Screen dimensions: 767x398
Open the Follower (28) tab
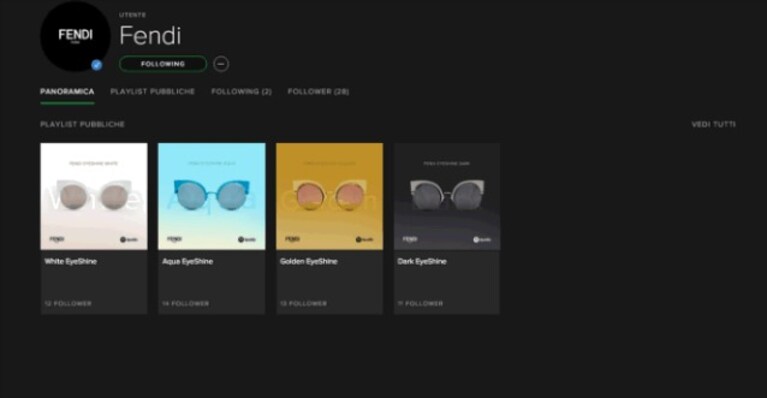pyautogui.click(x=318, y=91)
